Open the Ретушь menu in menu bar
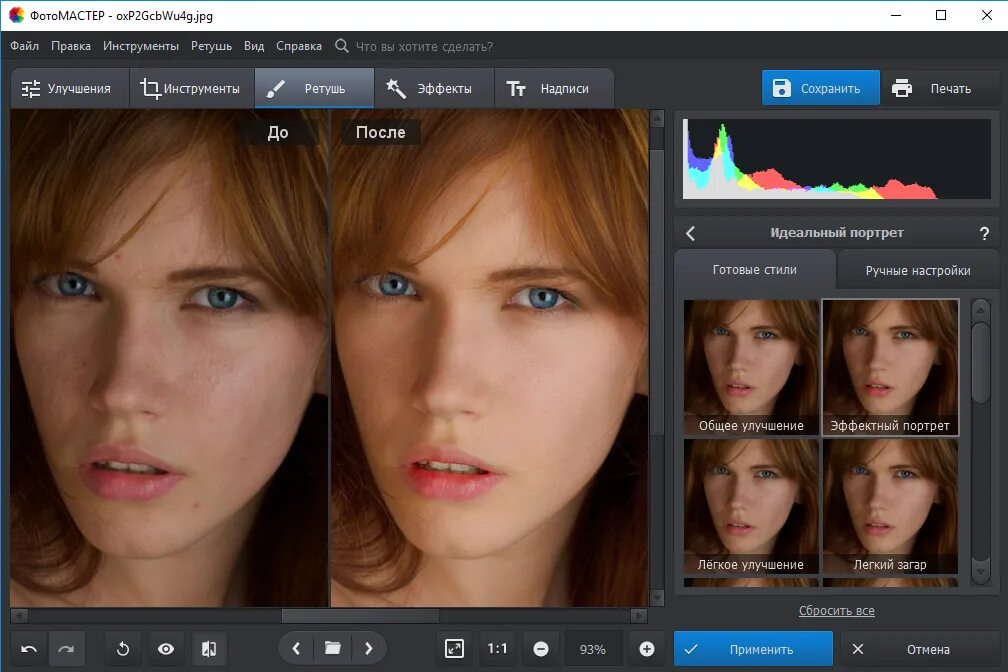This screenshot has width=1008, height=672. coord(211,46)
